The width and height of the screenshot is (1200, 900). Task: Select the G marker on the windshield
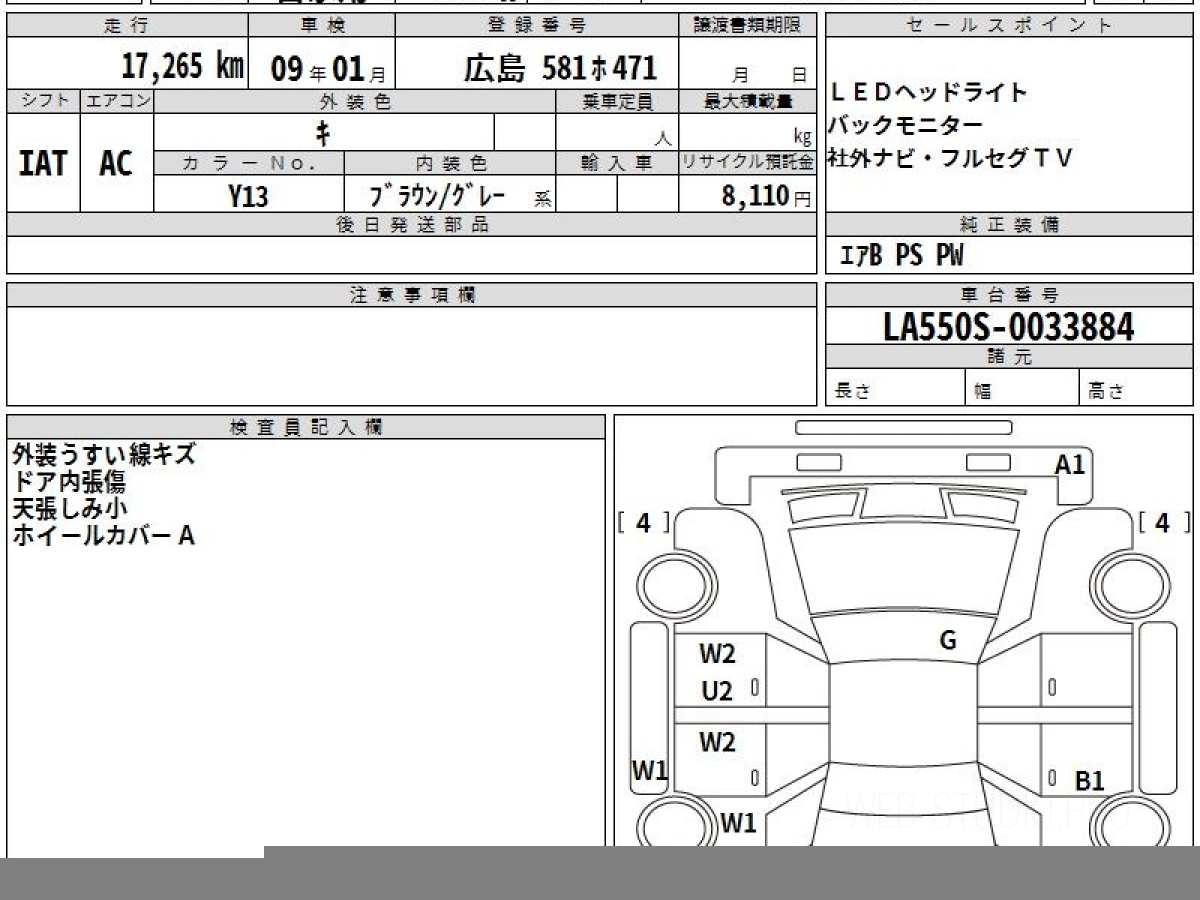(947, 641)
